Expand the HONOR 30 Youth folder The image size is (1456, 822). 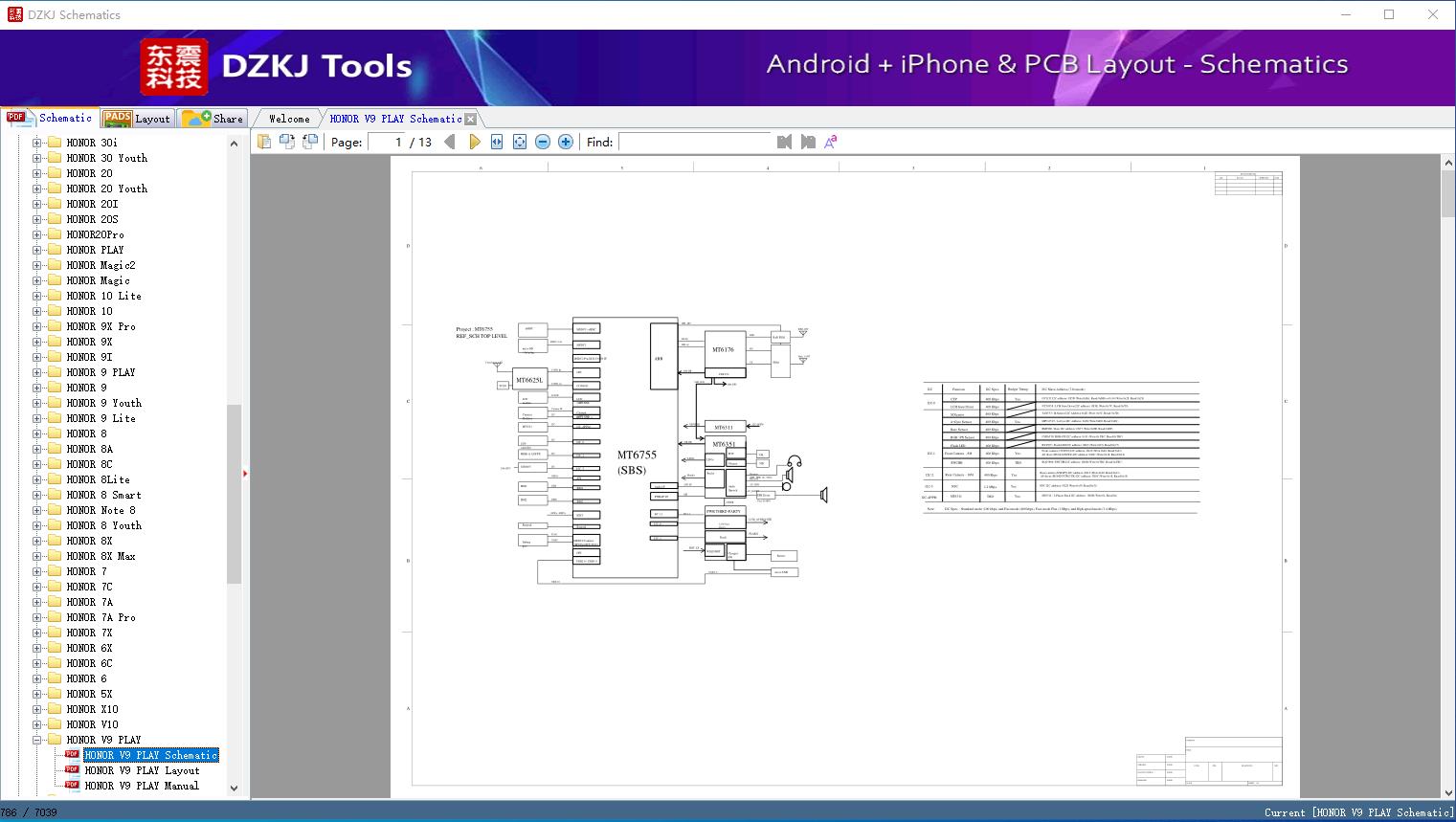click(36, 158)
